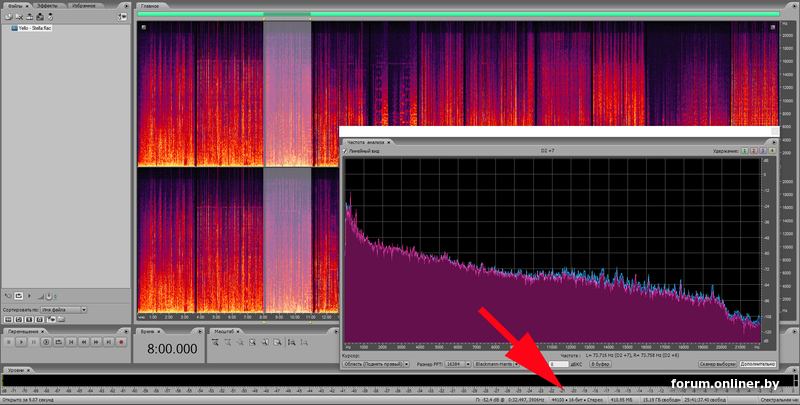The image size is (800, 405).
Task: Switch to the Favorites tab
Action: 83,5
